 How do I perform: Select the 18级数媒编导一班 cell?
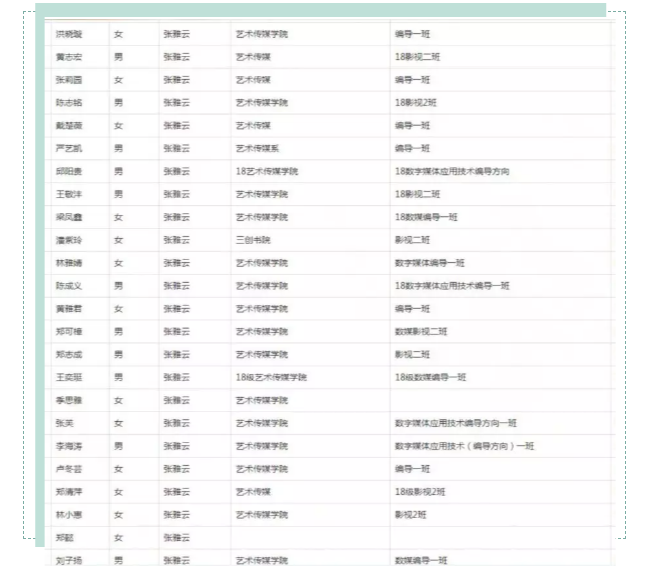[430, 377]
